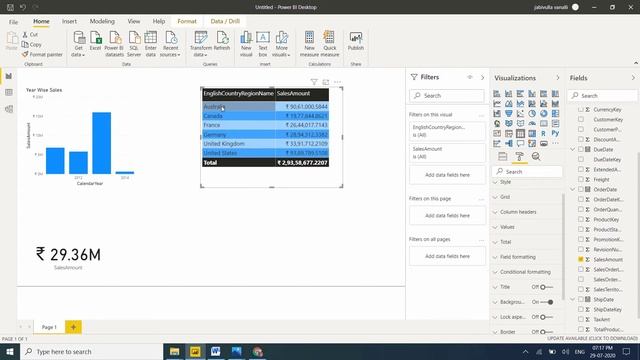Collapse the OrderDate field hierarchy
640x360 pixels.
click(573, 189)
